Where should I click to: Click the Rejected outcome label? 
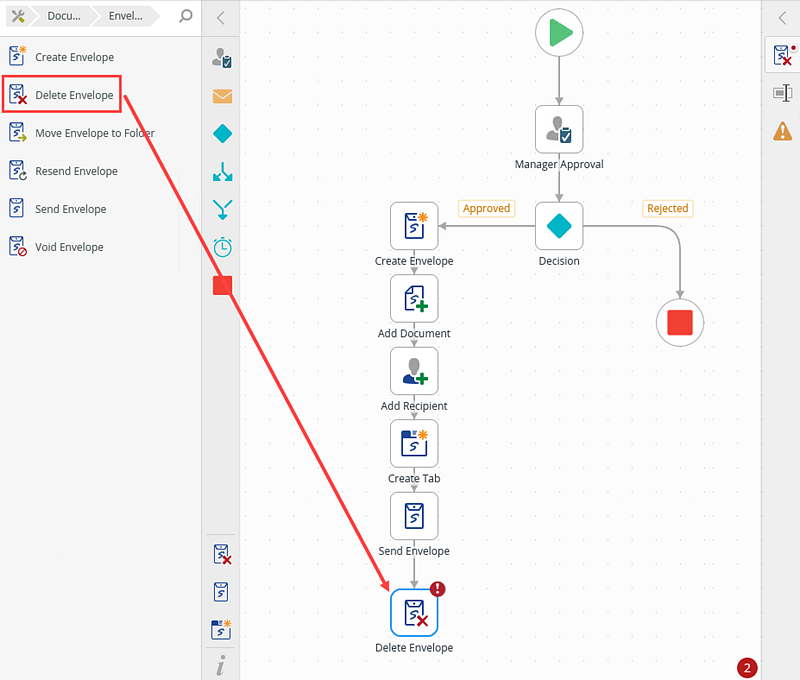(x=668, y=208)
